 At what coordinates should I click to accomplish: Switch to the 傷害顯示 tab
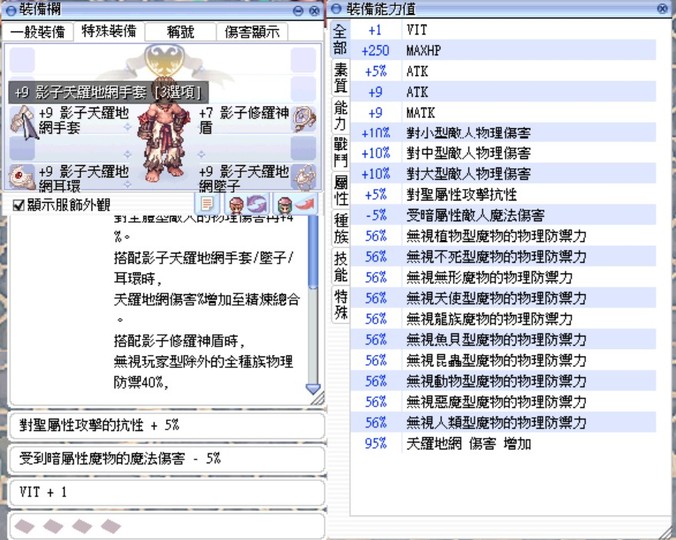click(251, 32)
